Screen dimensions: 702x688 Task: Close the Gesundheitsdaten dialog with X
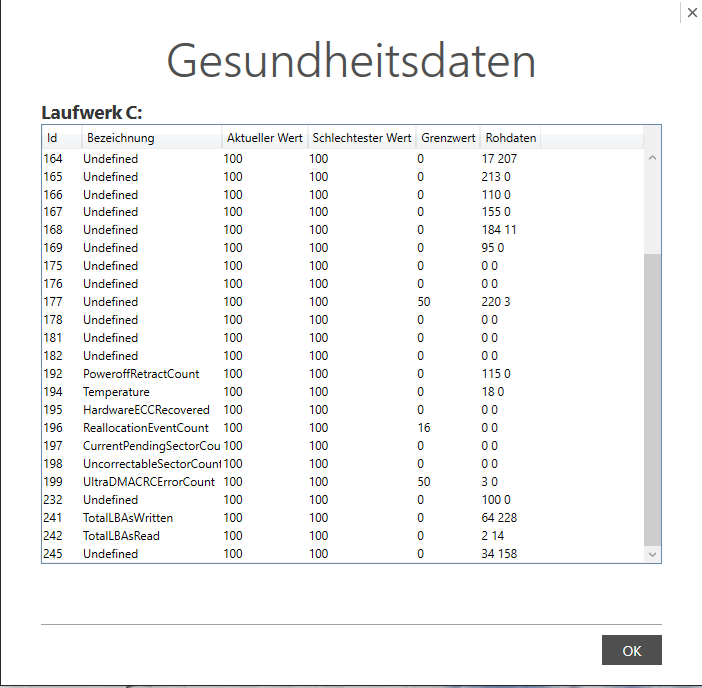pyautogui.click(x=692, y=13)
